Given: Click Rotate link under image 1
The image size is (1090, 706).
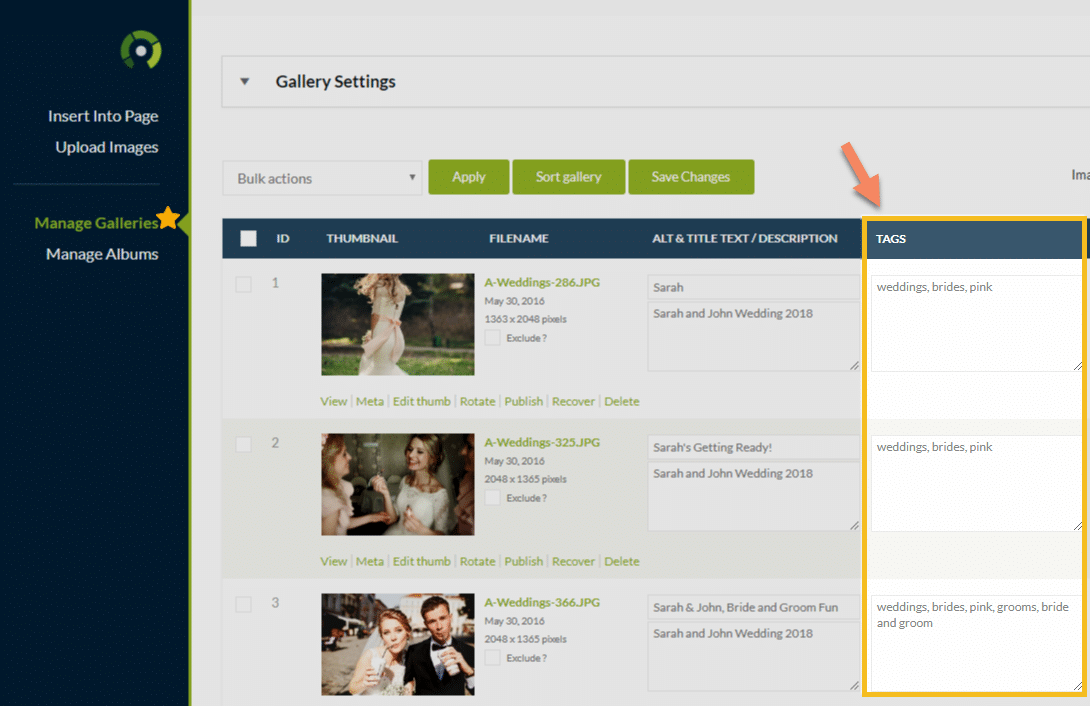Looking at the screenshot, I should (478, 401).
